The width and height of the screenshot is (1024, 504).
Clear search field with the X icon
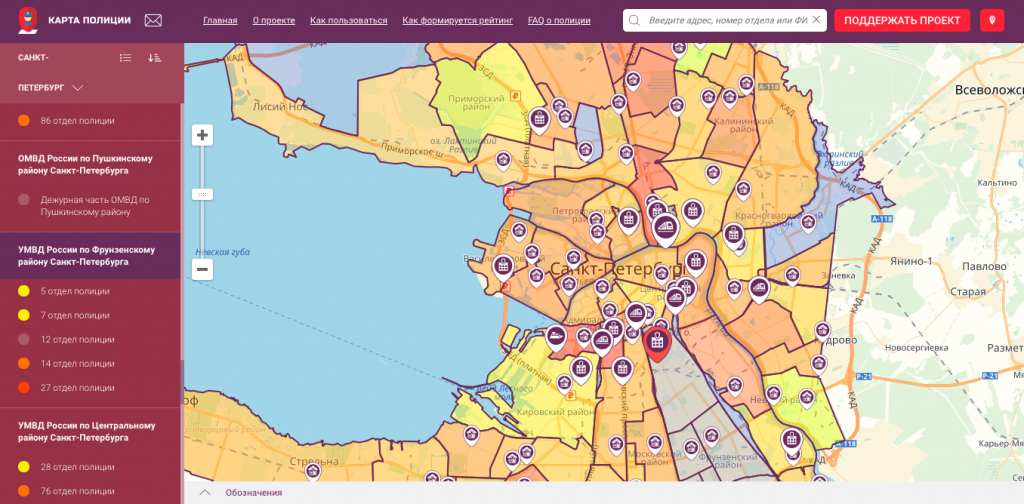pos(816,20)
